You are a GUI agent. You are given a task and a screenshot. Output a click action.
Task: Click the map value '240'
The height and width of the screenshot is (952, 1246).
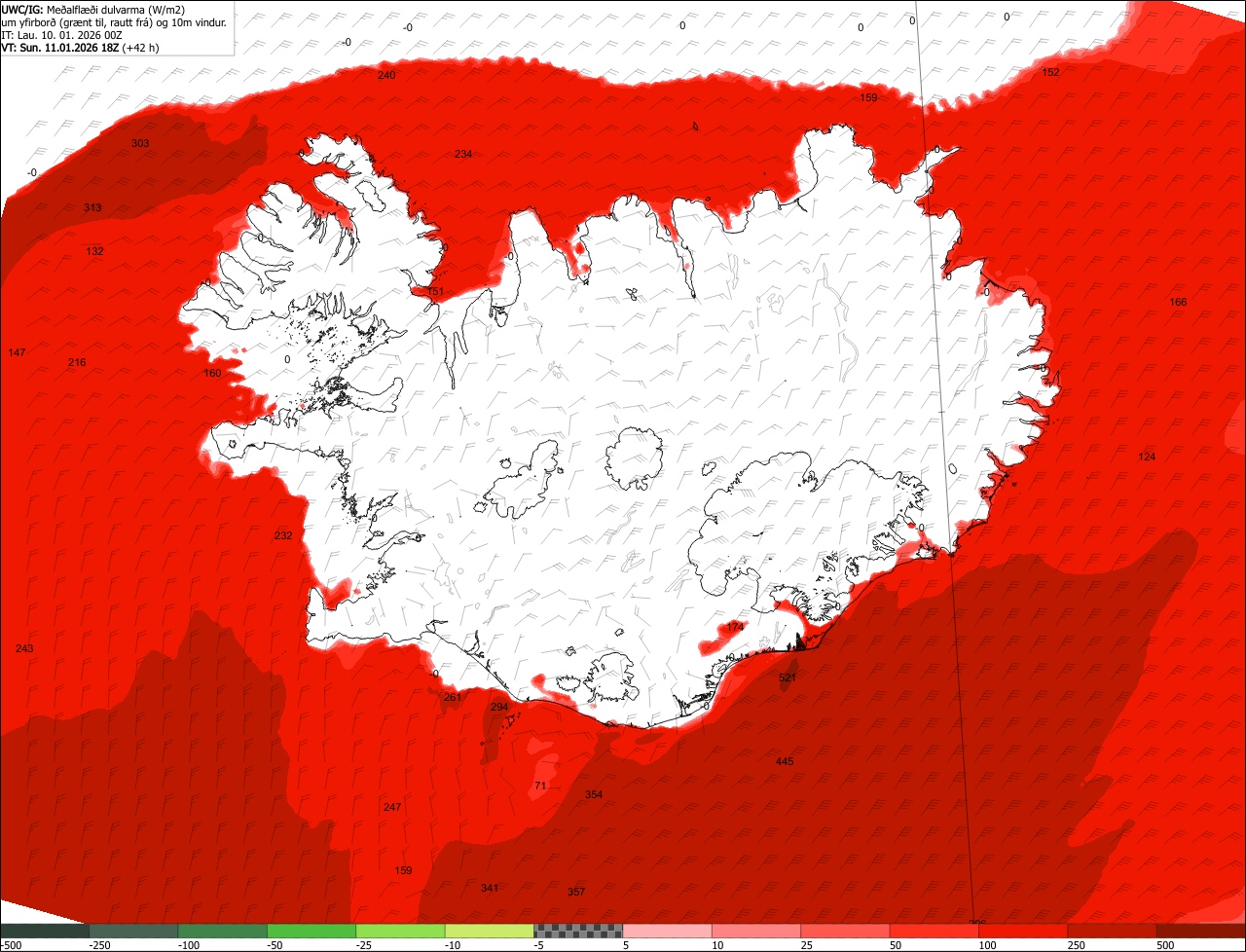point(386,75)
